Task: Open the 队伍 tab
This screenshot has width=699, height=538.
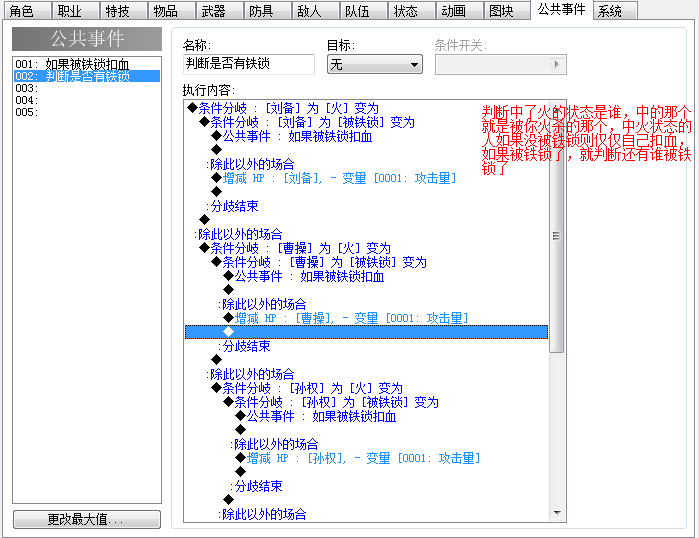Action: pyautogui.click(x=363, y=10)
